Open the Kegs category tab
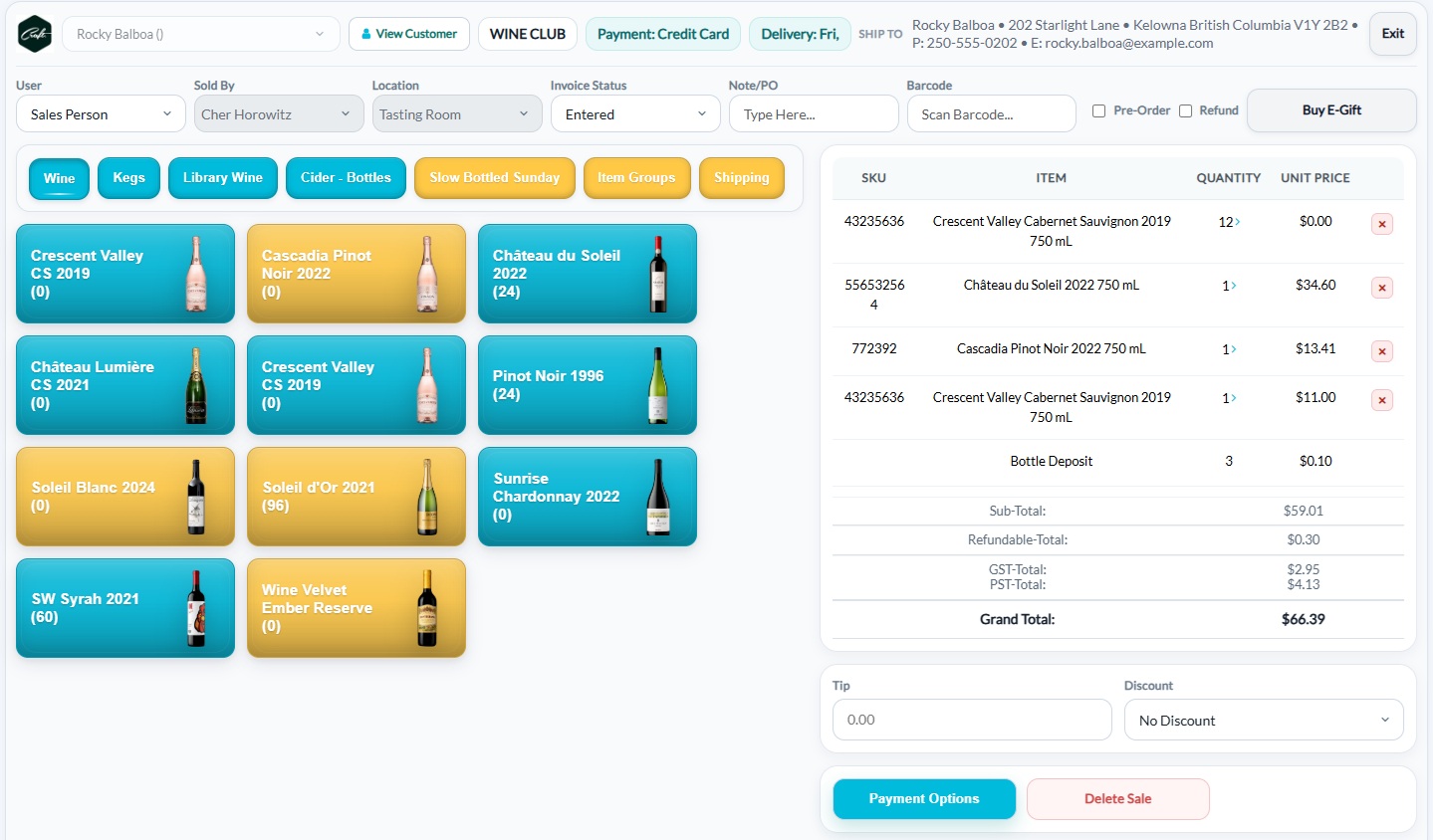The width and height of the screenshot is (1433, 840). click(129, 178)
